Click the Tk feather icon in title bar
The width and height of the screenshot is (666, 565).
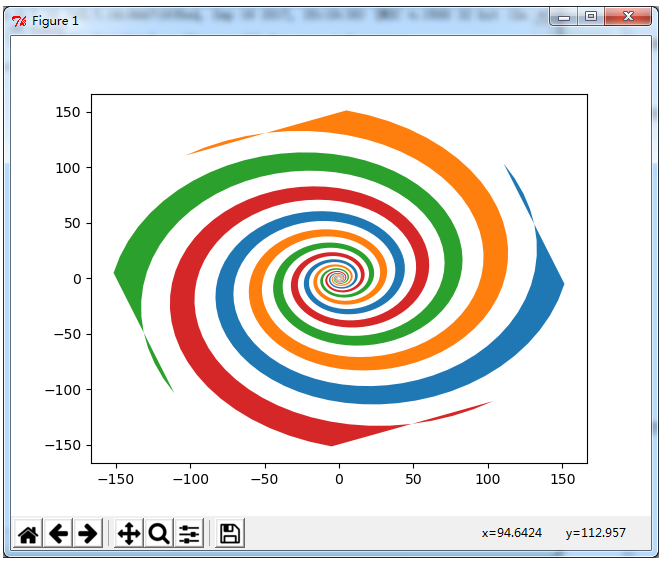[x=19, y=21]
